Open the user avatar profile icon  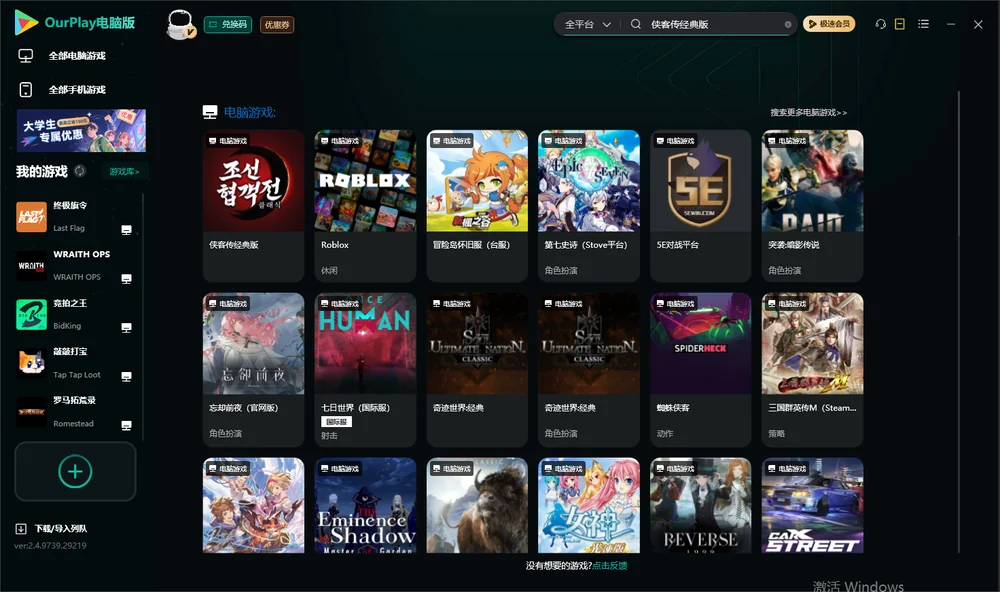[180, 24]
